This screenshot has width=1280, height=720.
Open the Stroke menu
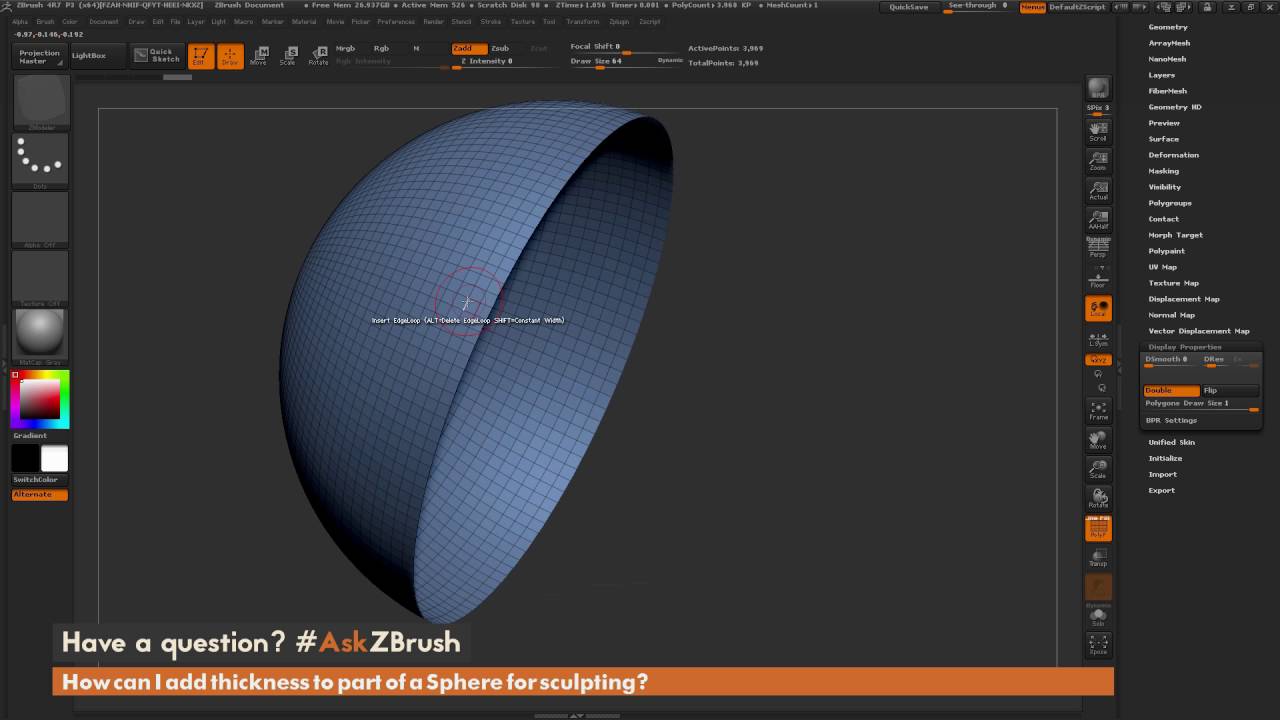tap(490, 21)
